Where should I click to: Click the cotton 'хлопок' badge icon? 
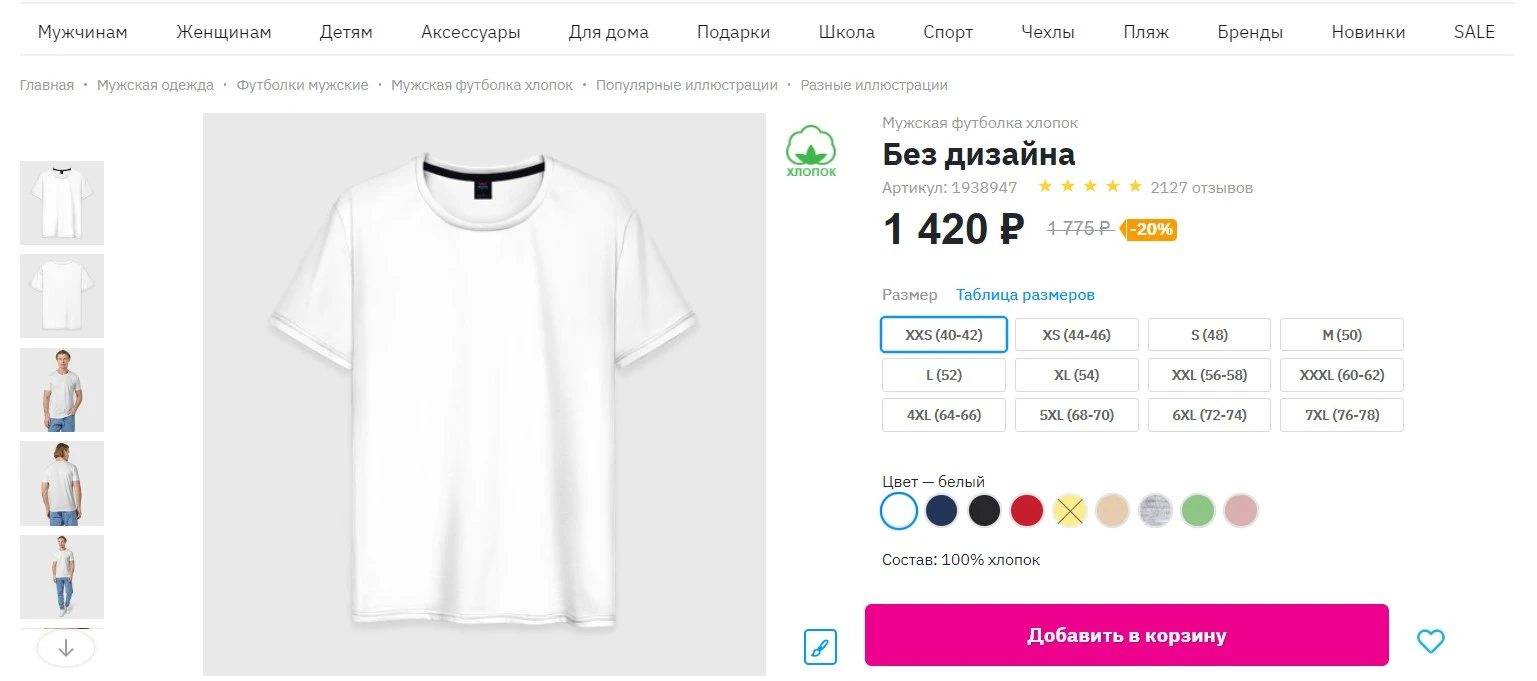[811, 151]
